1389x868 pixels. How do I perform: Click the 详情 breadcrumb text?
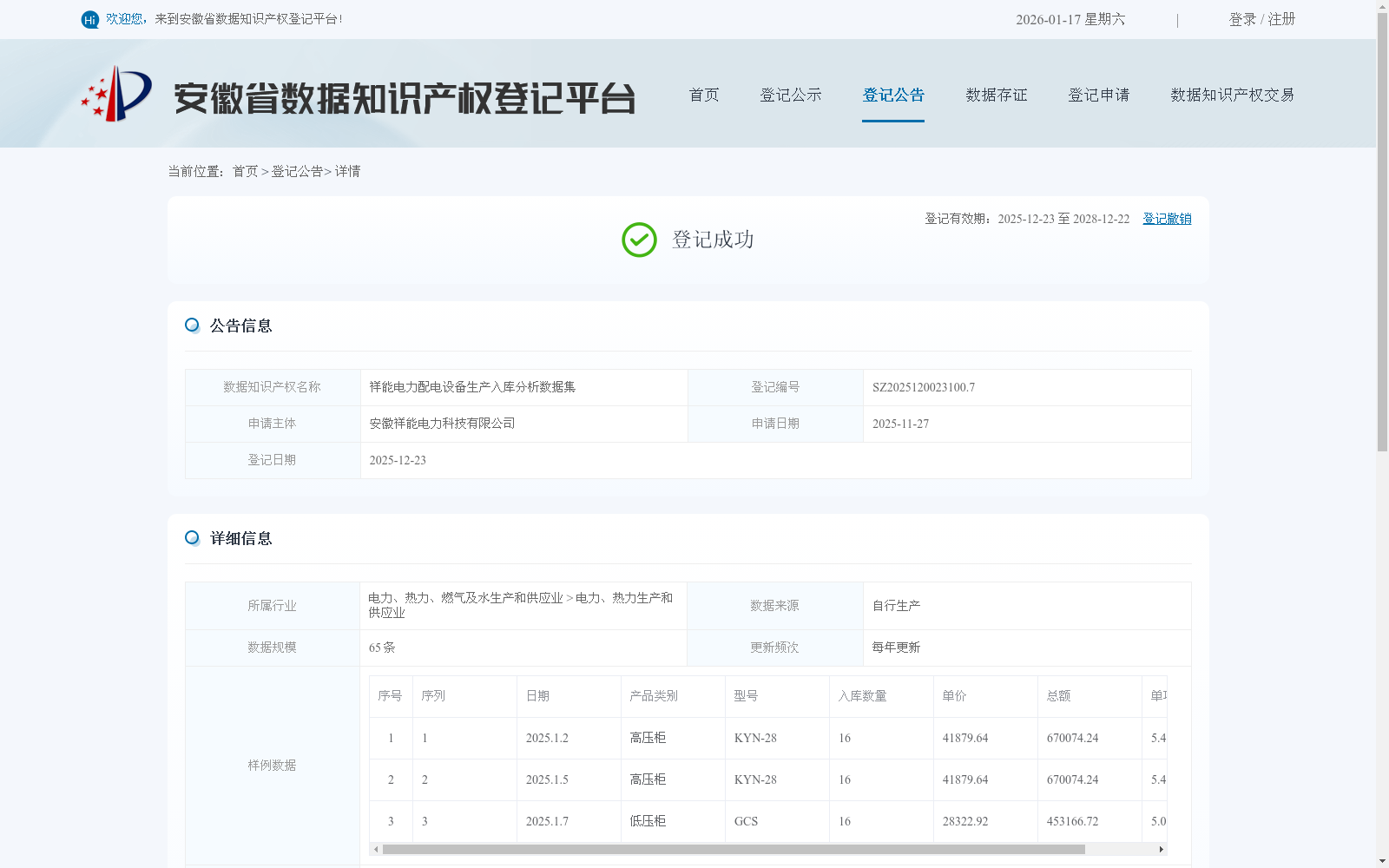tap(347, 172)
